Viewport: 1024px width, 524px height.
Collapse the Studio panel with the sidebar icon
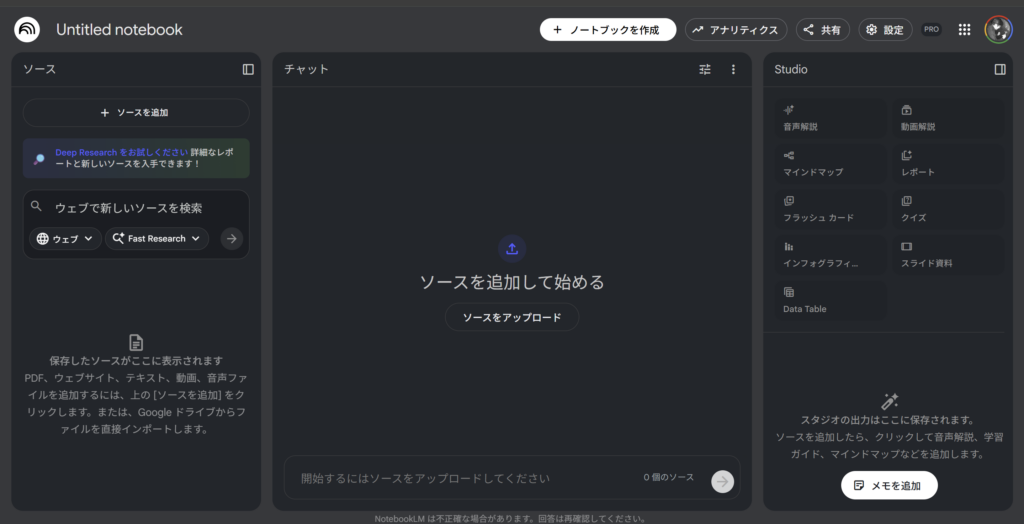tap(999, 69)
